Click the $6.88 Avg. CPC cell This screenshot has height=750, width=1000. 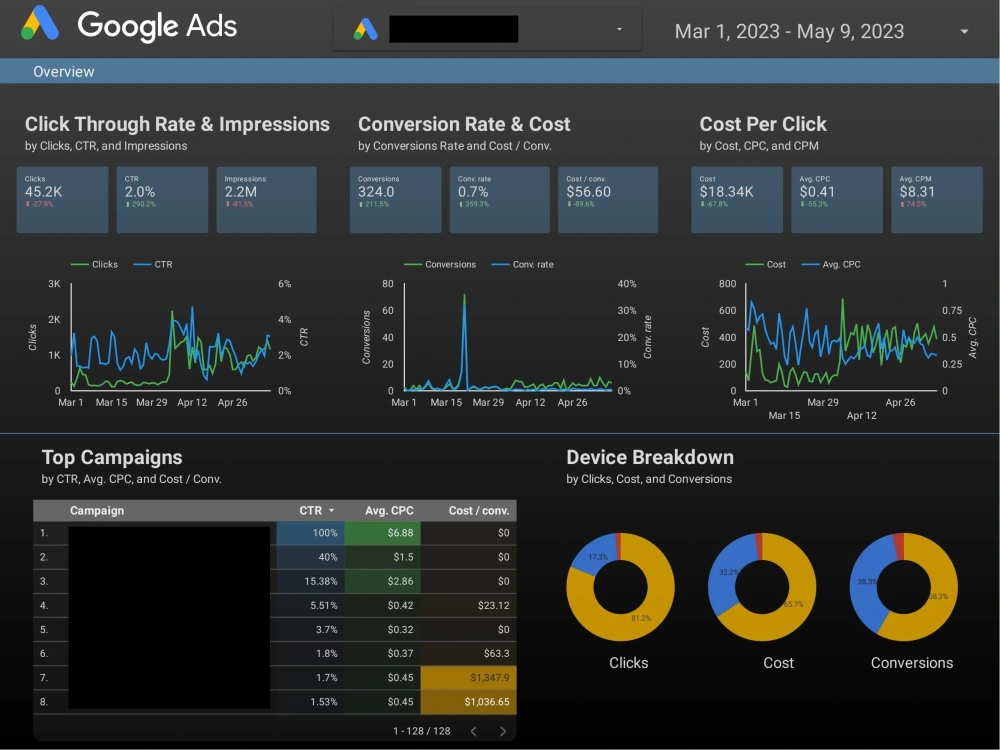(x=383, y=533)
